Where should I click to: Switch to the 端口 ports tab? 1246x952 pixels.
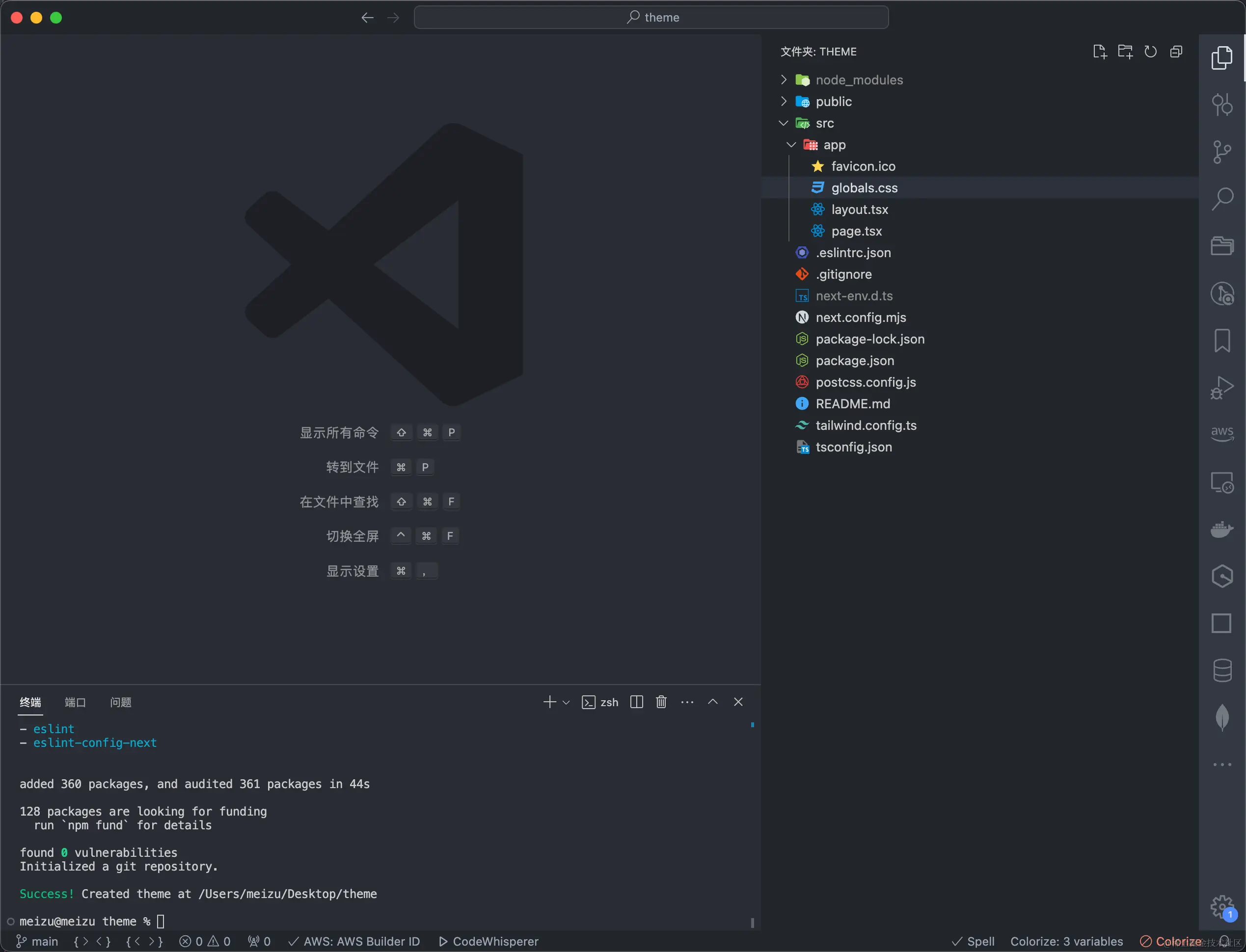(76, 703)
